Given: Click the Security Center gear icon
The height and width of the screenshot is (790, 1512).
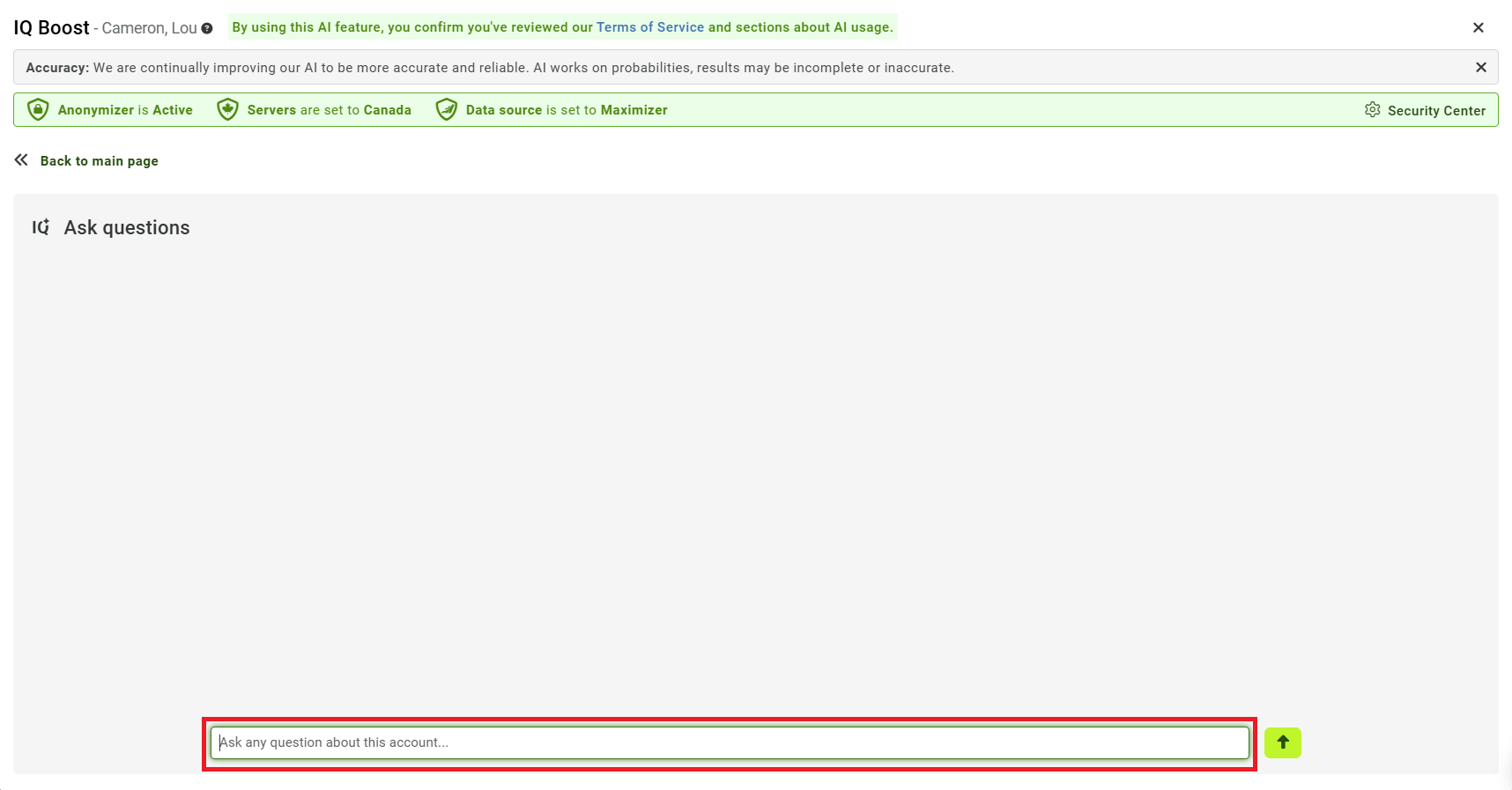Looking at the screenshot, I should pyautogui.click(x=1372, y=110).
